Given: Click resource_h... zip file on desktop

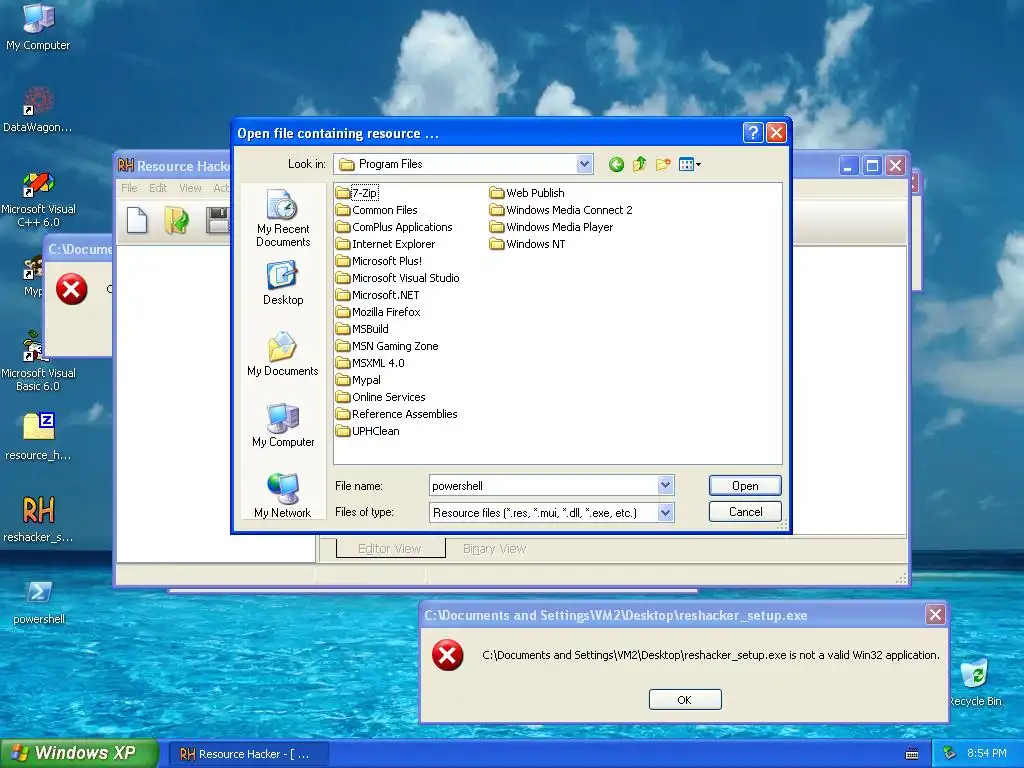Looking at the screenshot, I should click(x=38, y=436).
